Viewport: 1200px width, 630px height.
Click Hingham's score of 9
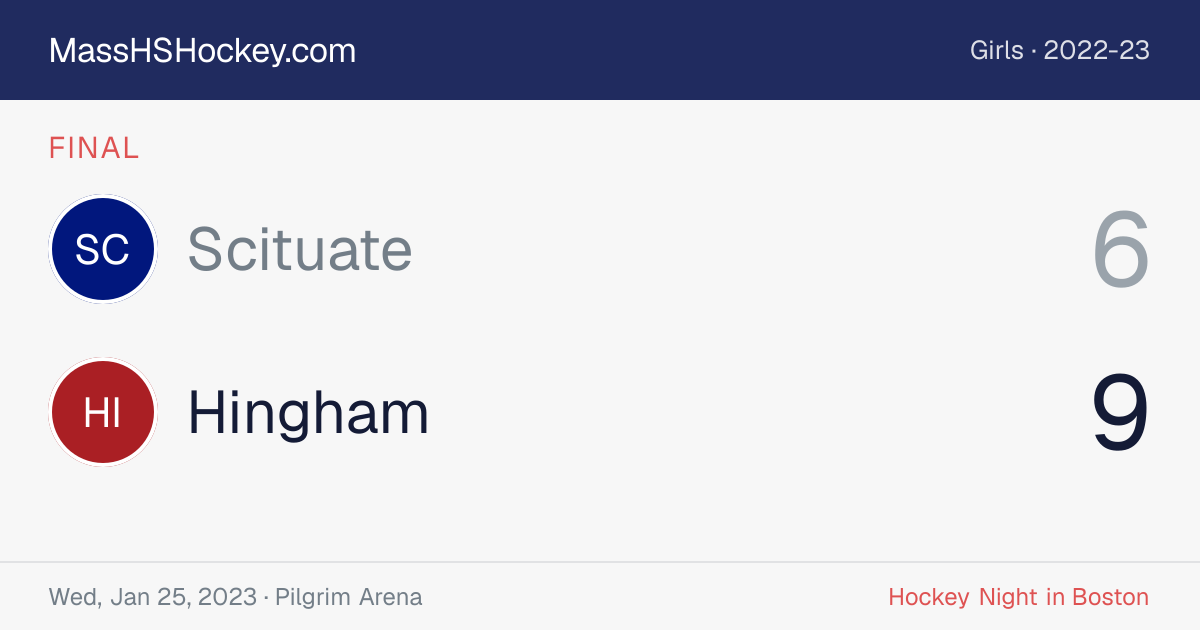[1121, 413]
